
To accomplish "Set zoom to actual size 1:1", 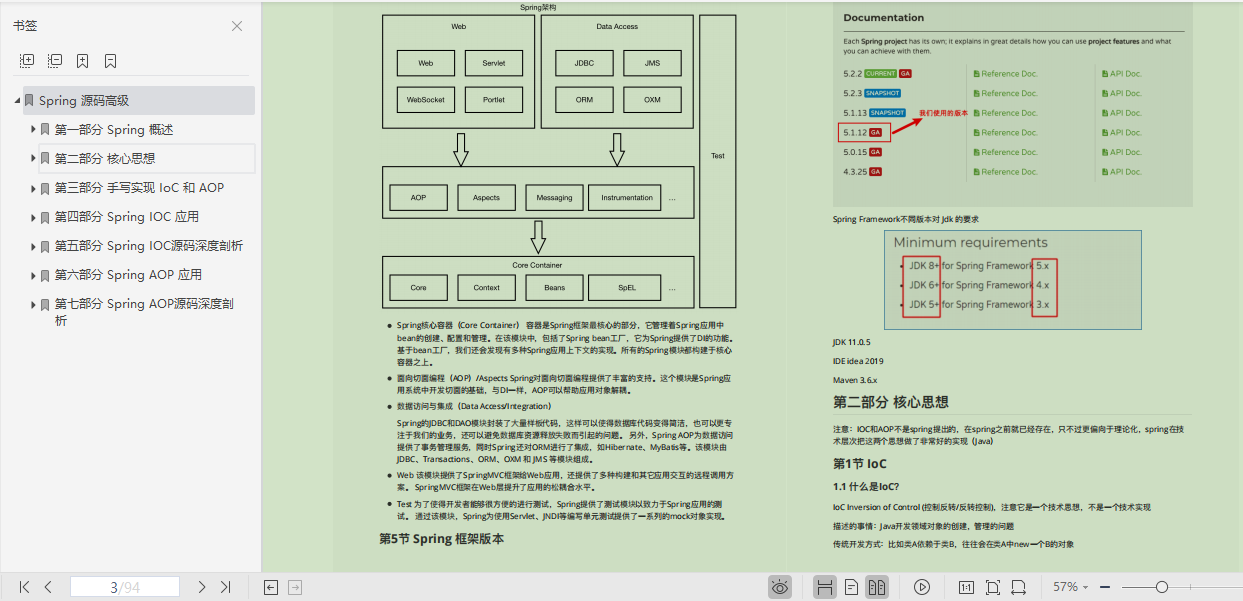I will [966, 587].
